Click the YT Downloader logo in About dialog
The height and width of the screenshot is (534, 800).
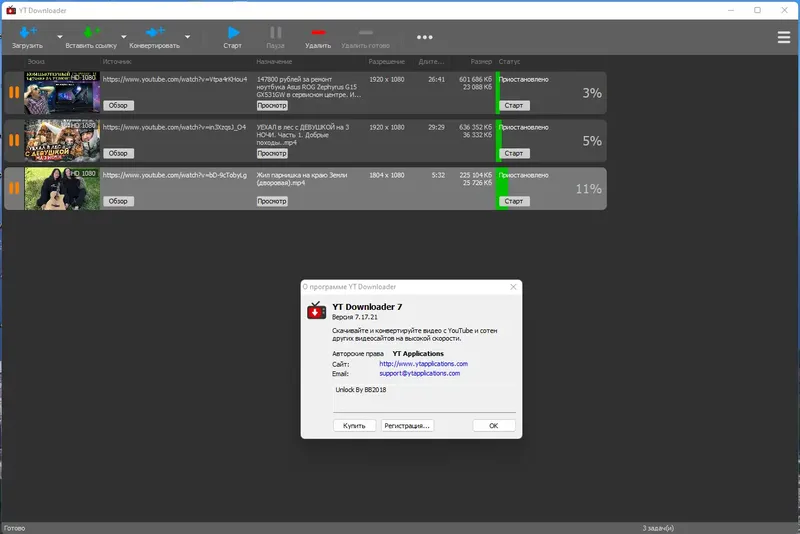point(316,311)
